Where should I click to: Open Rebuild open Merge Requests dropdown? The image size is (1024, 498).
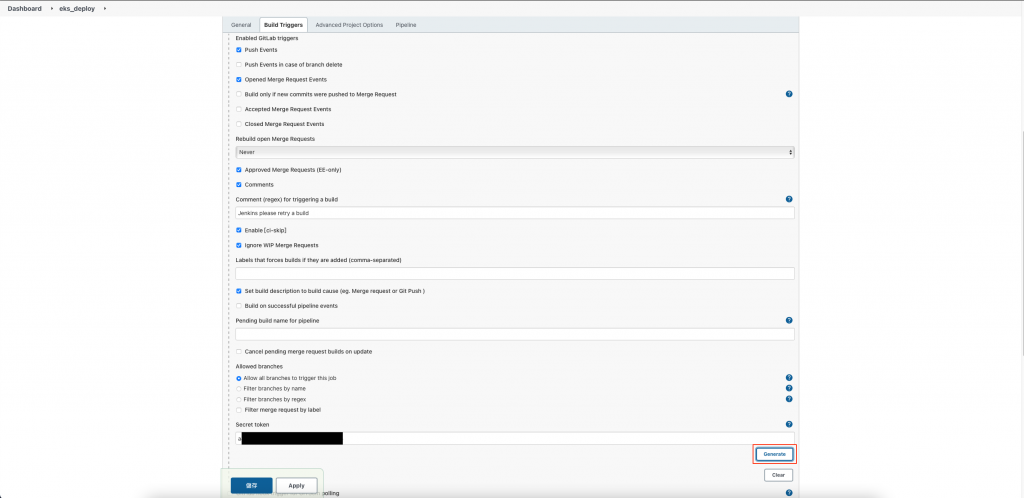pos(515,152)
